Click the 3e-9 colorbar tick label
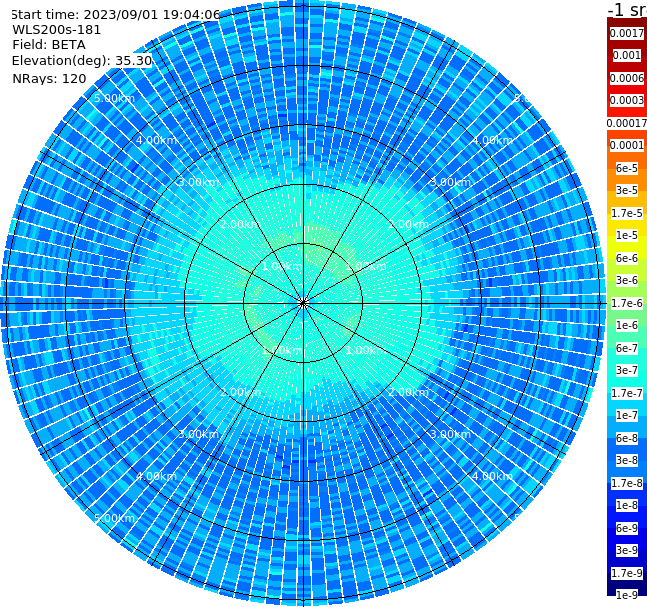The width and height of the screenshot is (647, 607). 627,550
